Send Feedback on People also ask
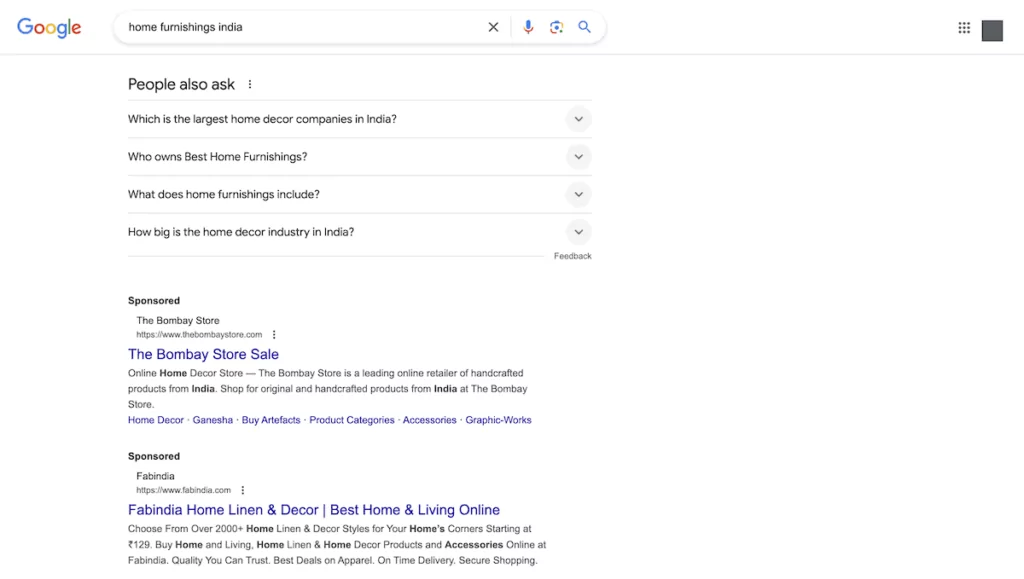 pyautogui.click(x=572, y=256)
